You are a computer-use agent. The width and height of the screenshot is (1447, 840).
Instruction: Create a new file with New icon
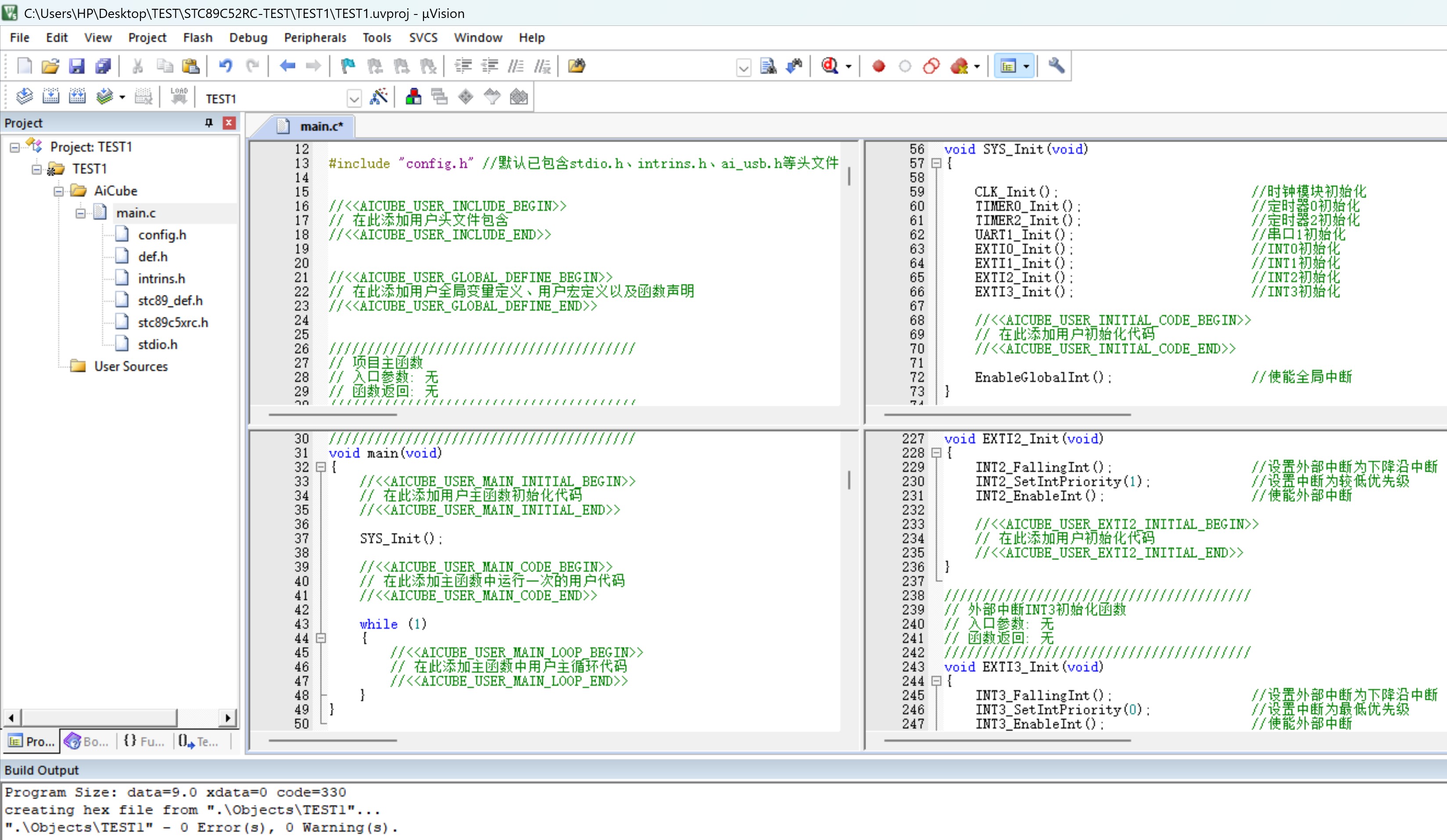pyautogui.click(x=25, y=66)
